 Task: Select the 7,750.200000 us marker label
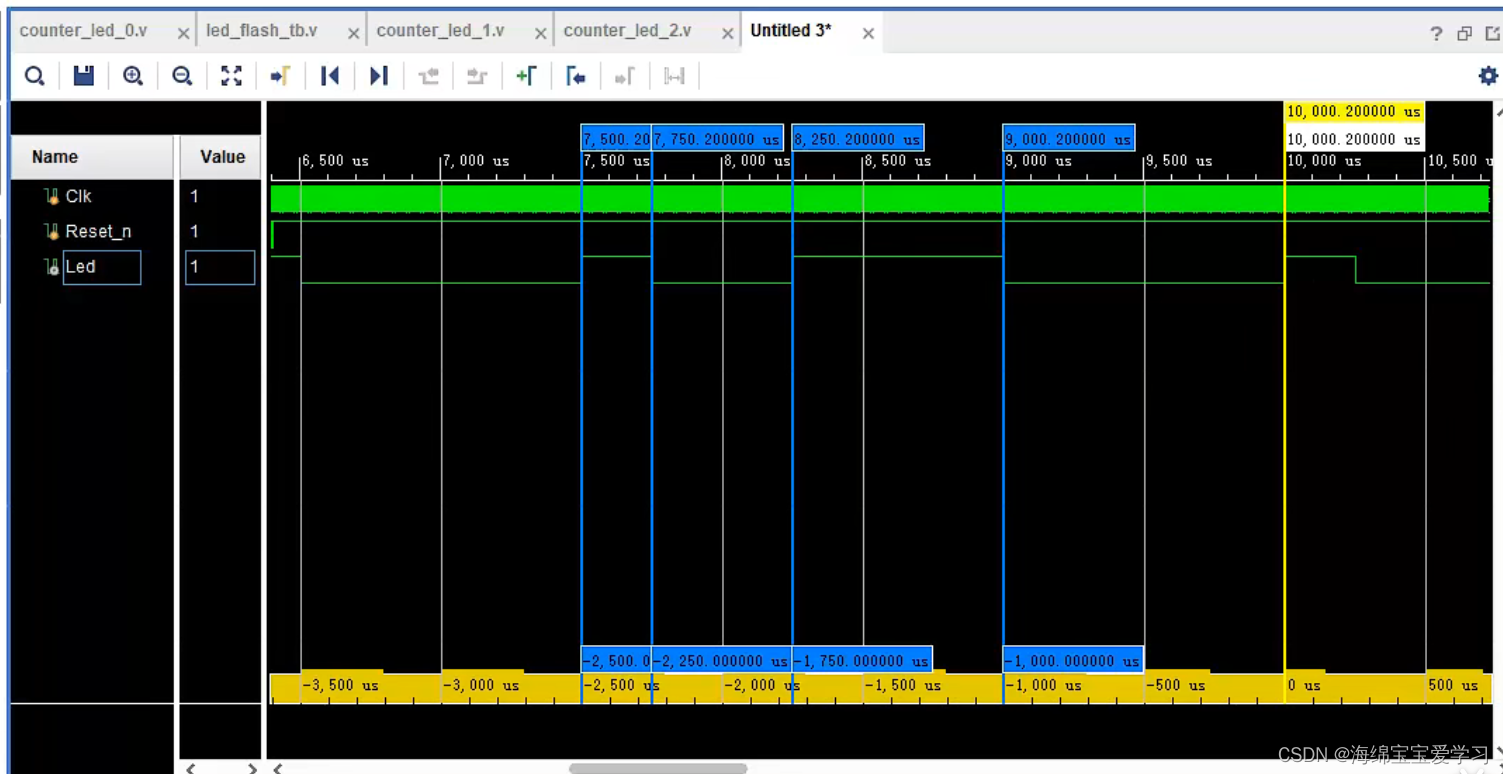coord(717,139)
